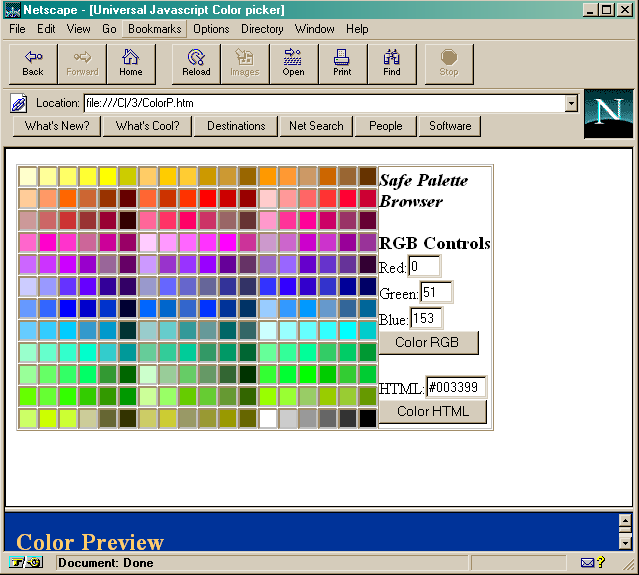Open the Window menu

314,29
